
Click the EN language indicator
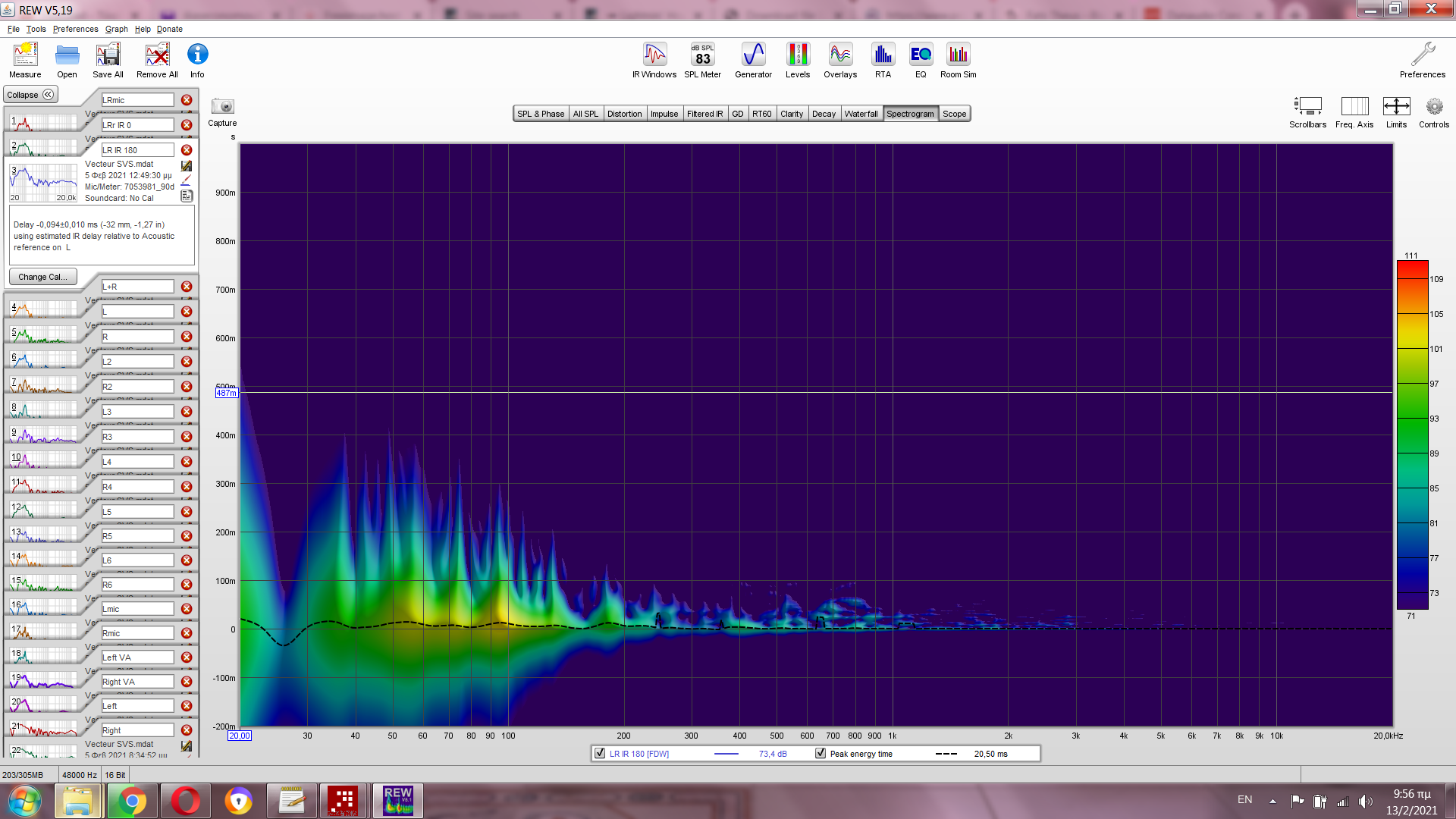1245,799
